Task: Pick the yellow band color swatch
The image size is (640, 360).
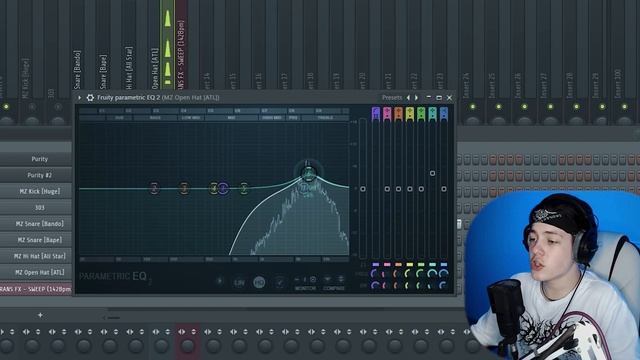Action: (410, 264)
